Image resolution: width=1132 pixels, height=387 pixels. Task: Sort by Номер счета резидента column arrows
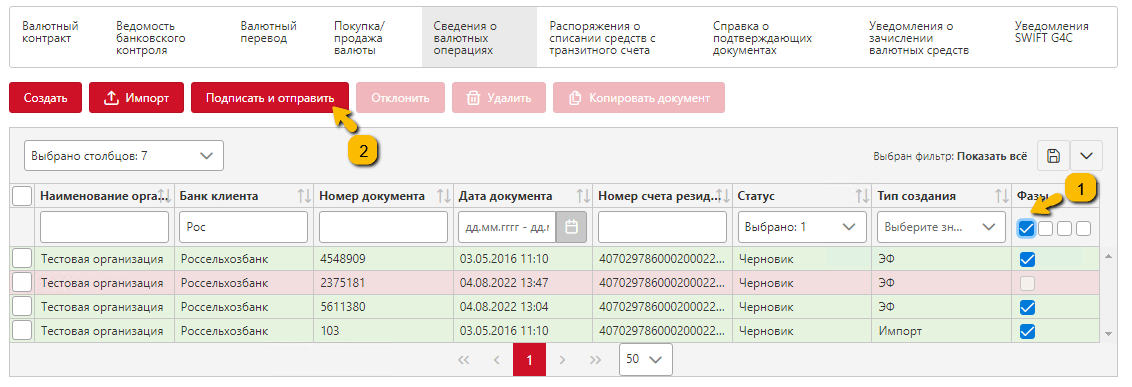[x=722, y=196]
